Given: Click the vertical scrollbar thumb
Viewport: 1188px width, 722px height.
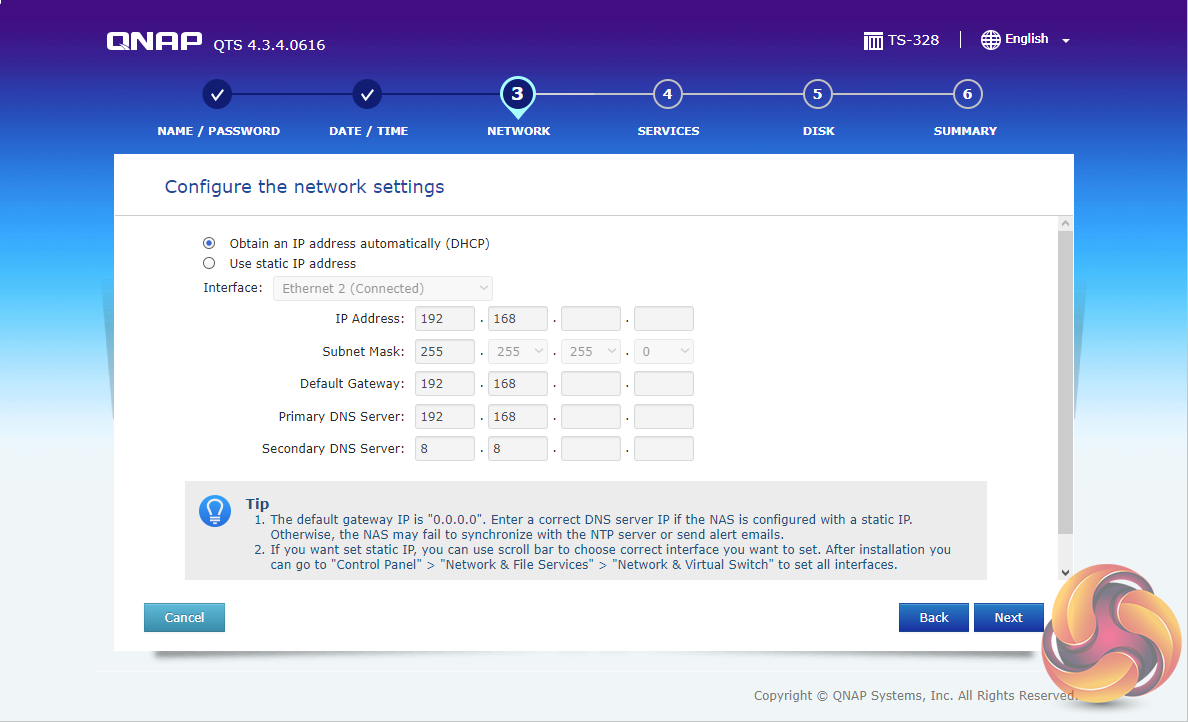Looking at the screenshot, I should click(x=1065, y=383).
